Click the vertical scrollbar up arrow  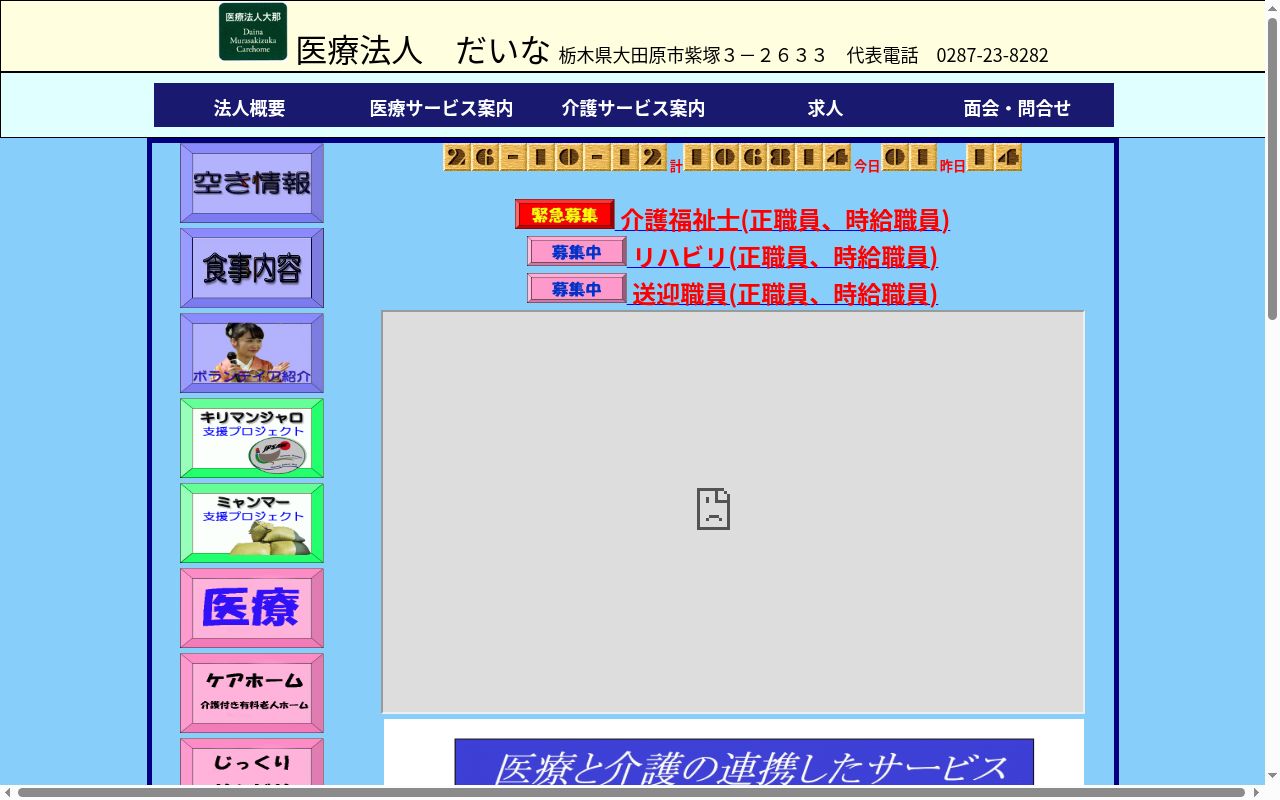(x=1272, y=7)
